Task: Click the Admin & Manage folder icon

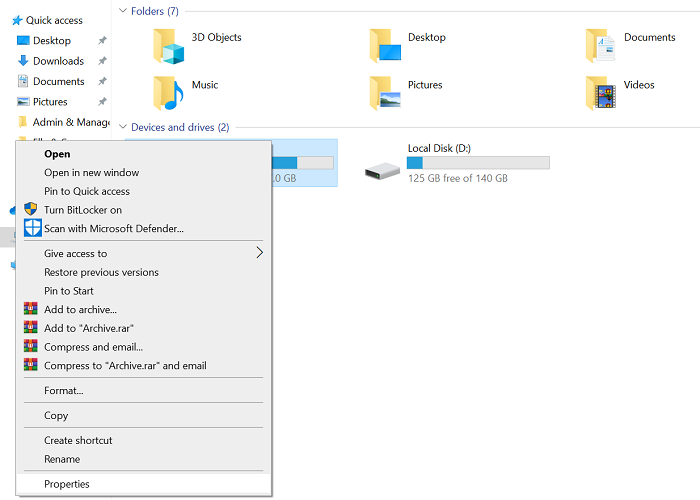Action: coord(22,122)
